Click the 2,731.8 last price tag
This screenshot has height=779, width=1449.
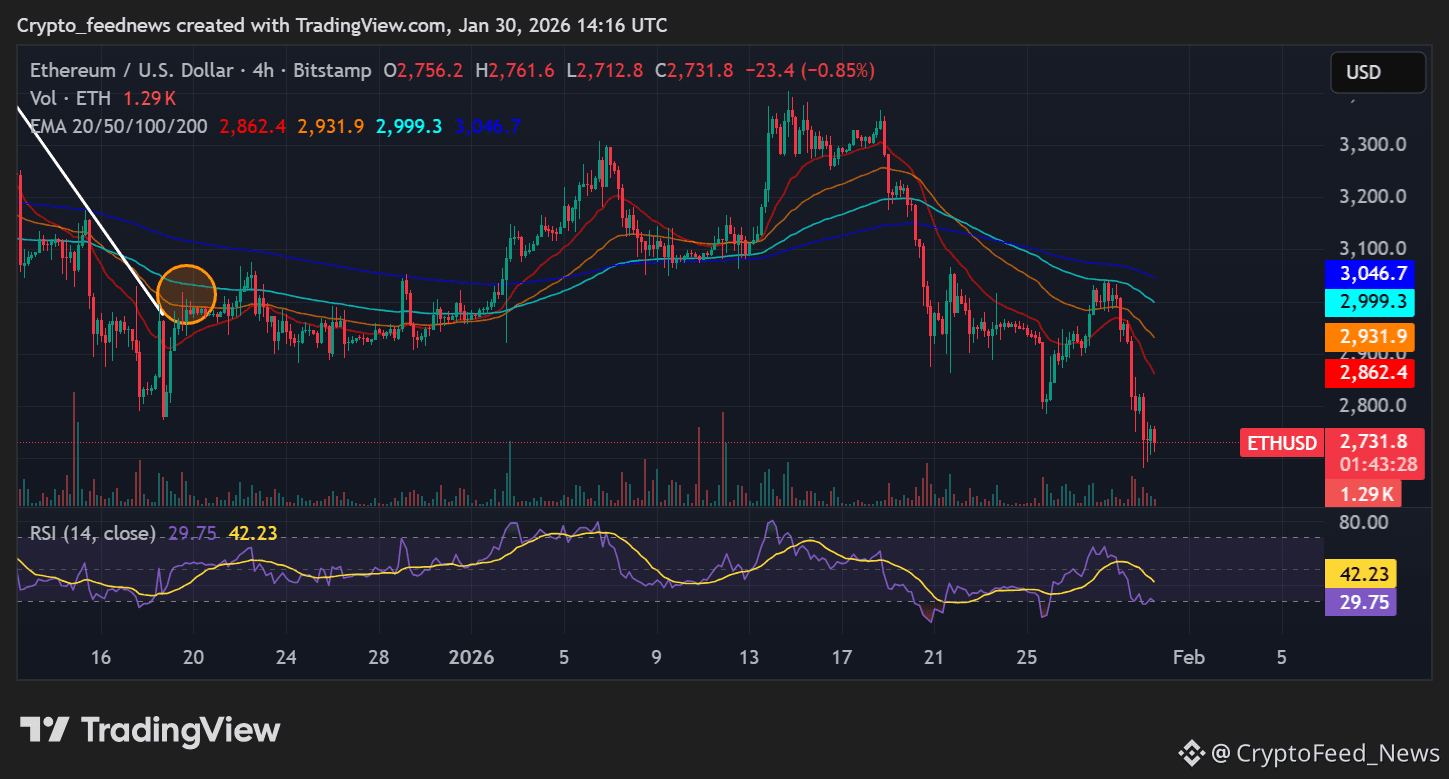tap(1374, 441)
